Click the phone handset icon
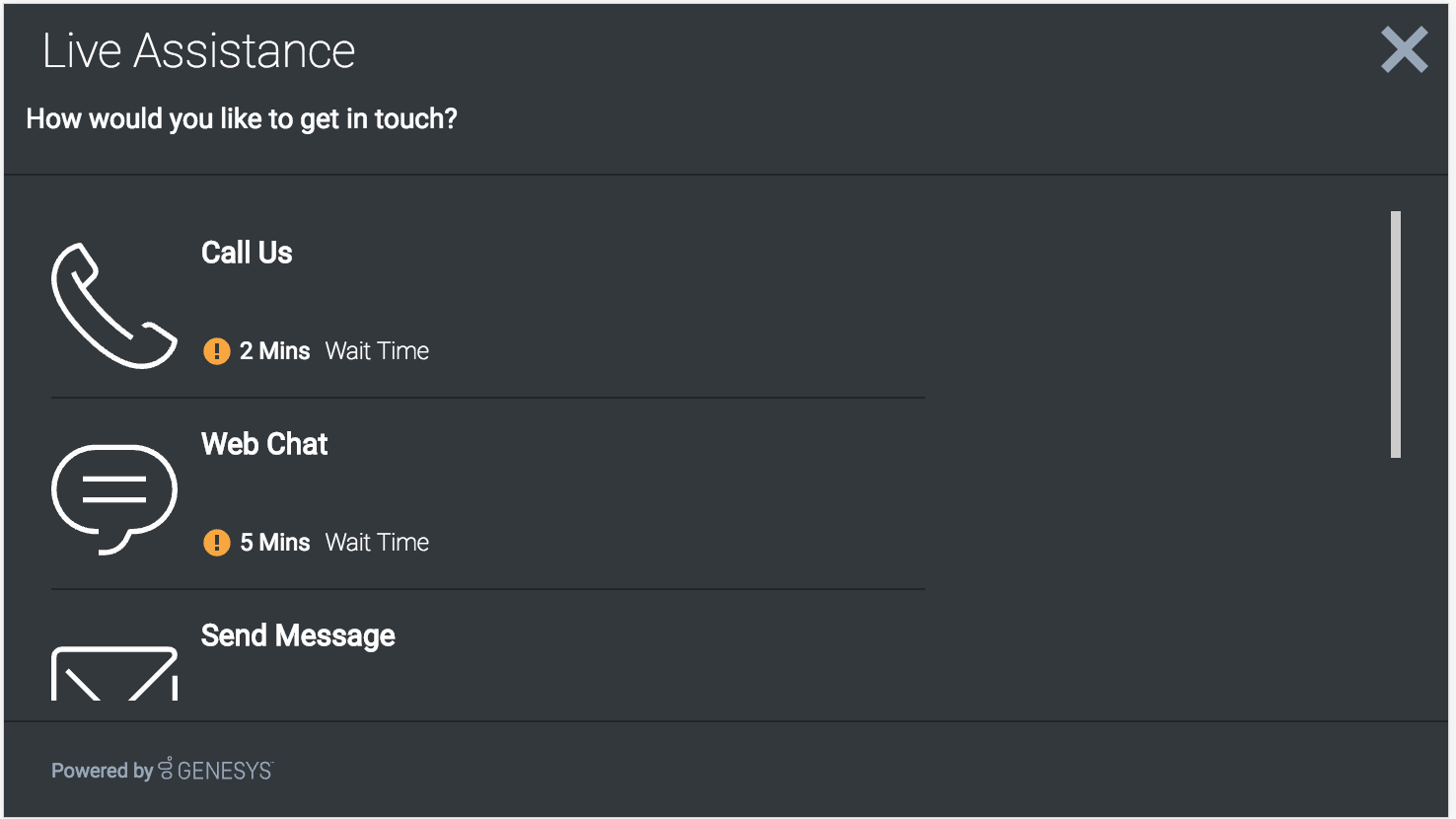1456x819 pixels. [113, 305]
